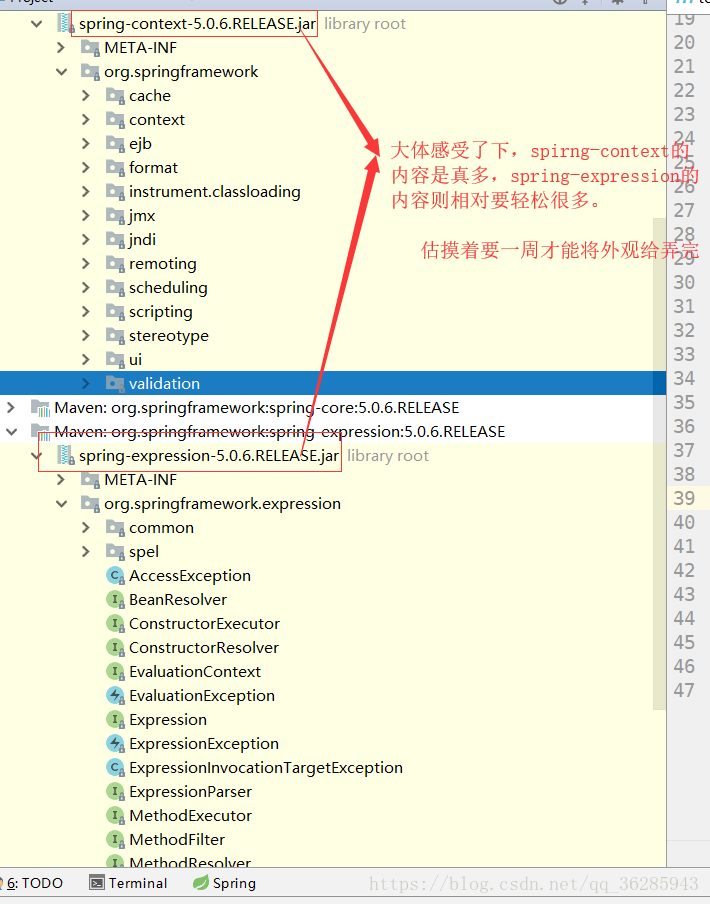Screen dimensions: 710x904
Task: Collapse org.springframework package node
Action: click(62, 72)
